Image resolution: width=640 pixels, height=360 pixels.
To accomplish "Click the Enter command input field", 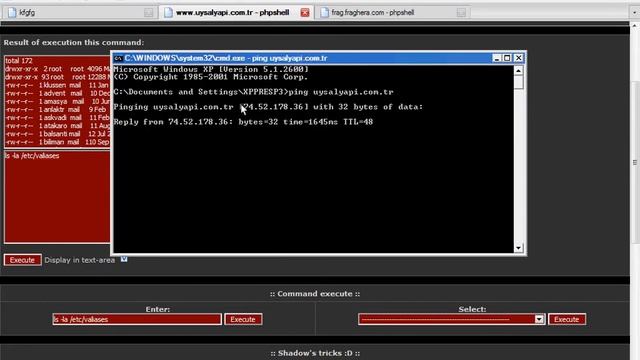I will coord(137,319).
